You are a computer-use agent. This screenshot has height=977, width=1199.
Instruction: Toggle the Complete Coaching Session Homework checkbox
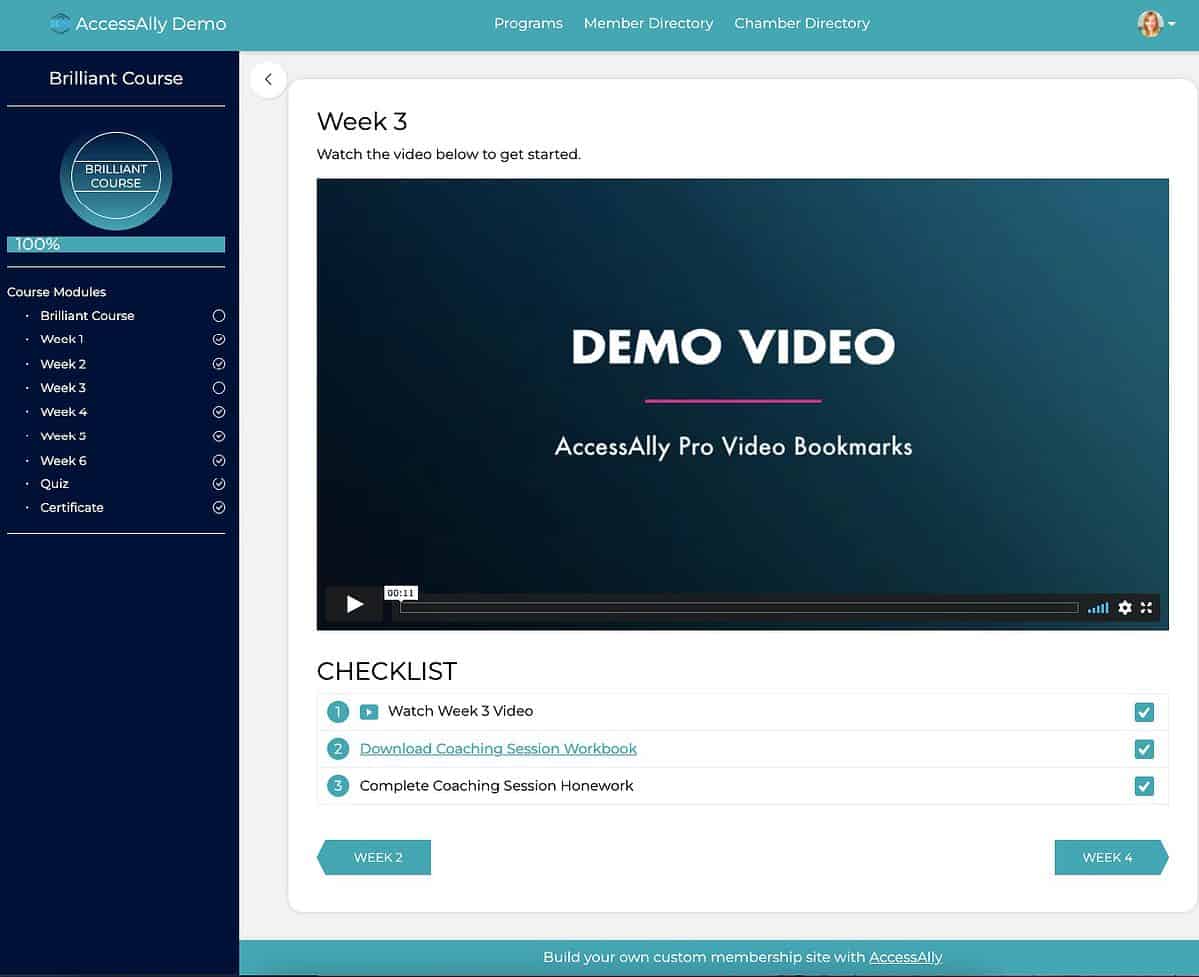click(x=1143, y=786)
